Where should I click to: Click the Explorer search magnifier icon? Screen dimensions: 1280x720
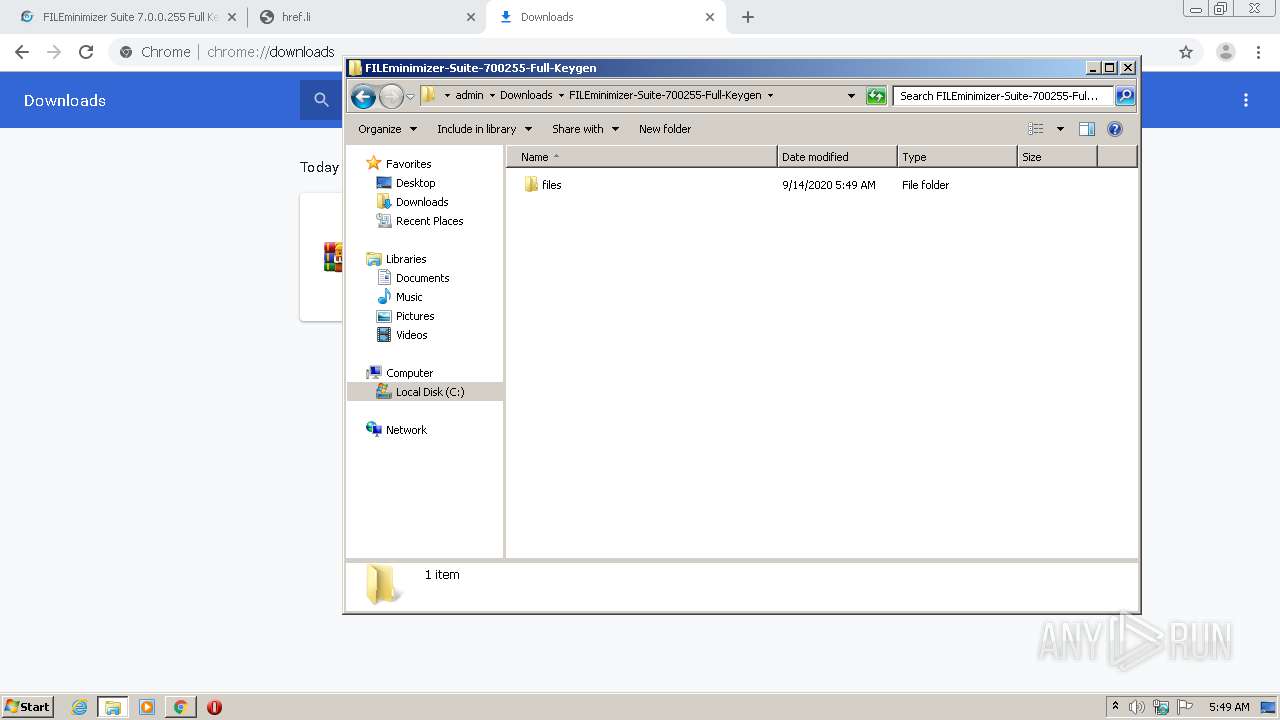pyautogui.click(x=1125, y=96)
